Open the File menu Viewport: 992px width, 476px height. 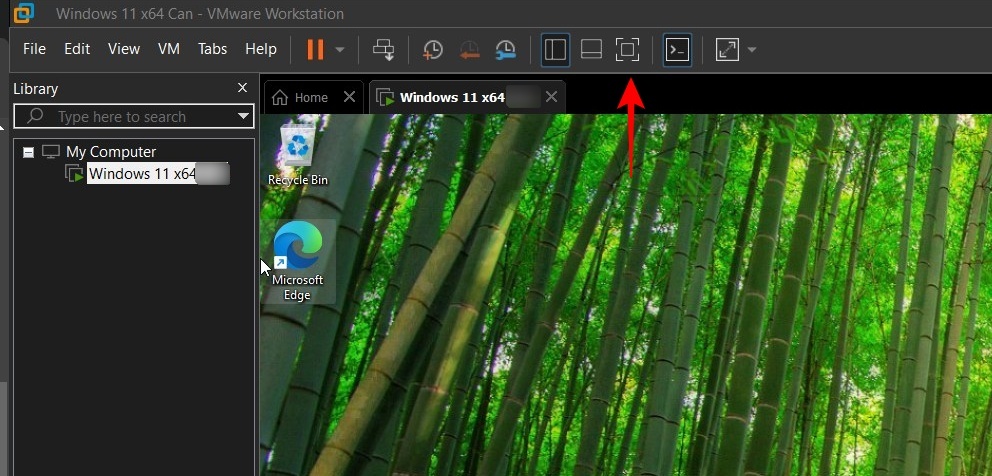pos(34,49)
